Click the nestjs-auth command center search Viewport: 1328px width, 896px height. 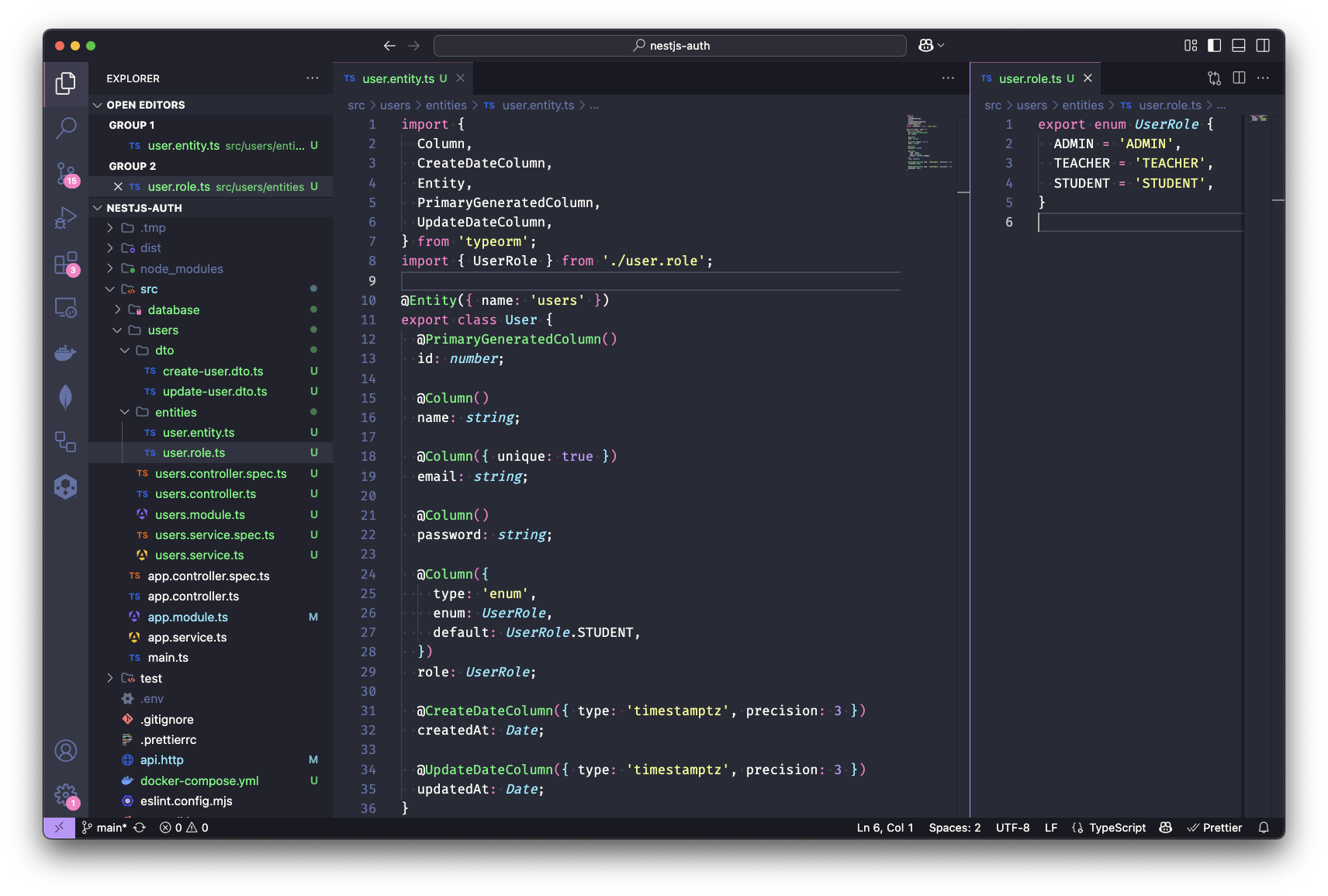(x=670, y=46)
